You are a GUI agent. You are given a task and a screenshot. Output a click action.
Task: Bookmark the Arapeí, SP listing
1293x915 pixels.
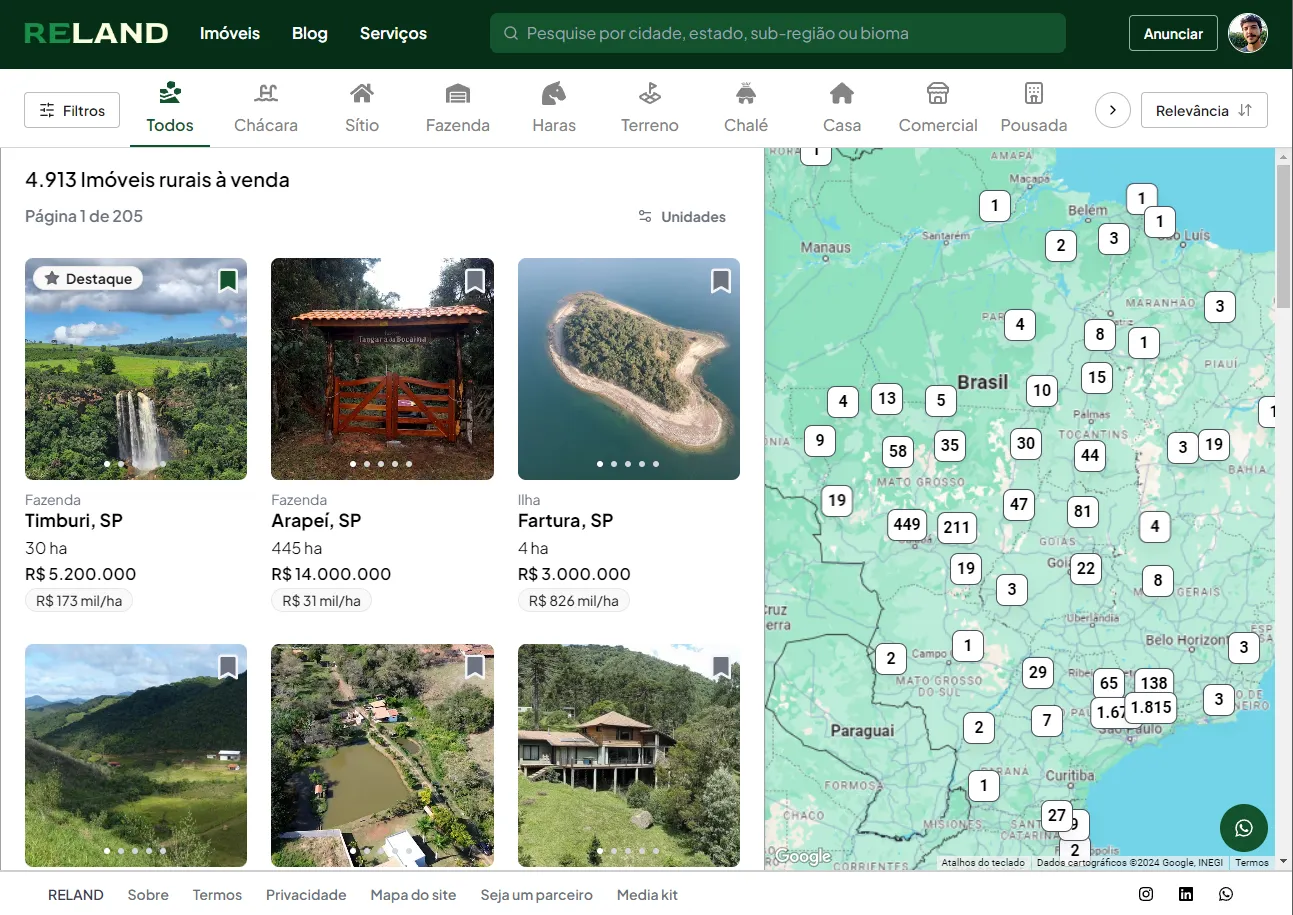(x=475, y=281)
